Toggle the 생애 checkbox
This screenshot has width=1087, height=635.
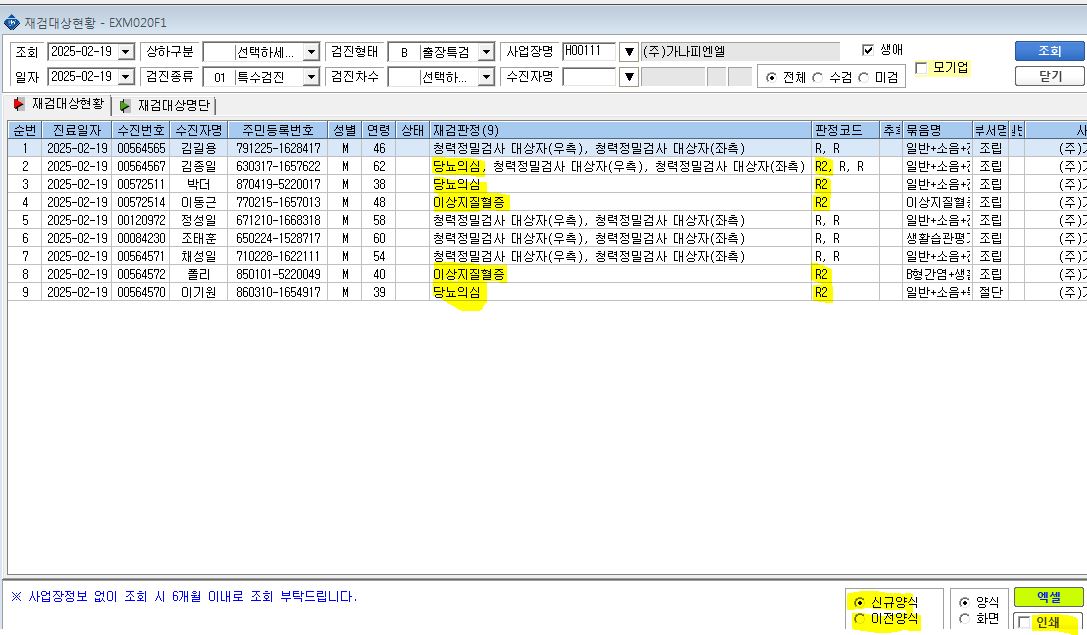coord(867,50)
